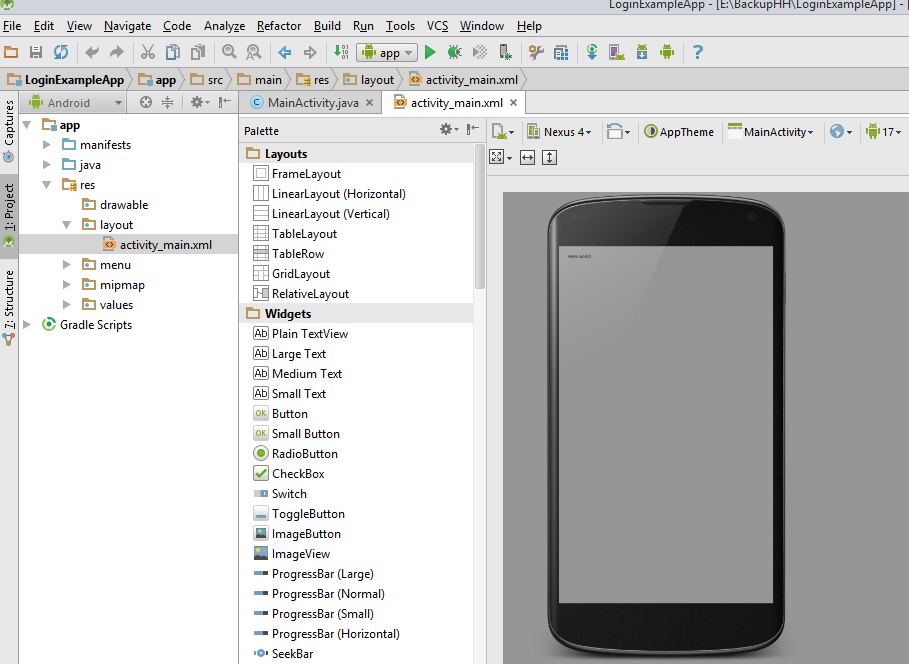The width and height of the screenshot is (909, 664).
Task: Click the Cut scissors icon
Action: click(x=147, y=52)
